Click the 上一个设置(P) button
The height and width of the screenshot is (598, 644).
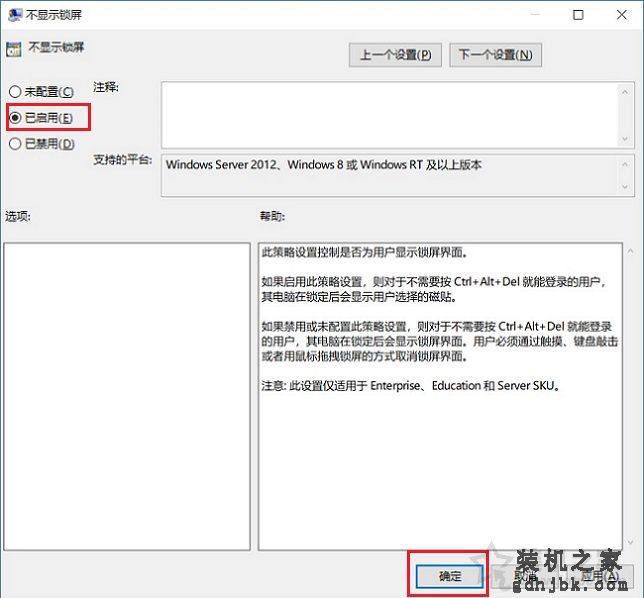tap(395, 55)
